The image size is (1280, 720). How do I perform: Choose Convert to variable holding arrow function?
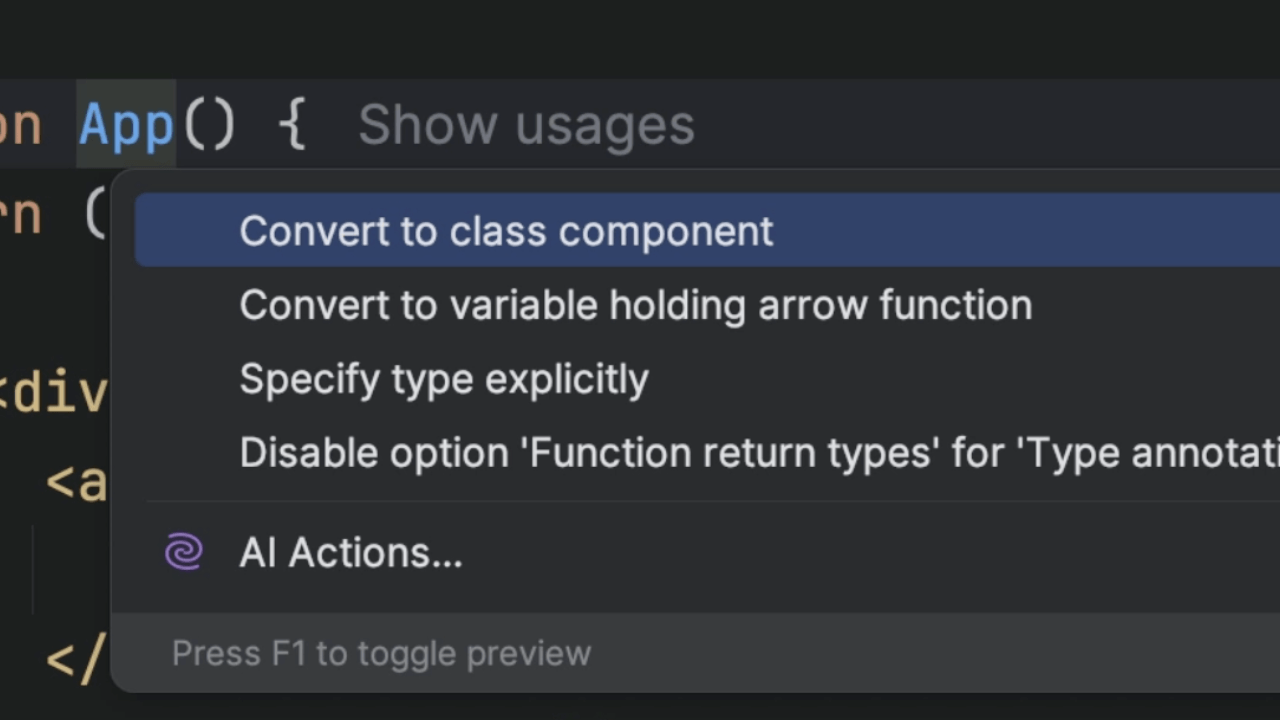tap(635, 305)
